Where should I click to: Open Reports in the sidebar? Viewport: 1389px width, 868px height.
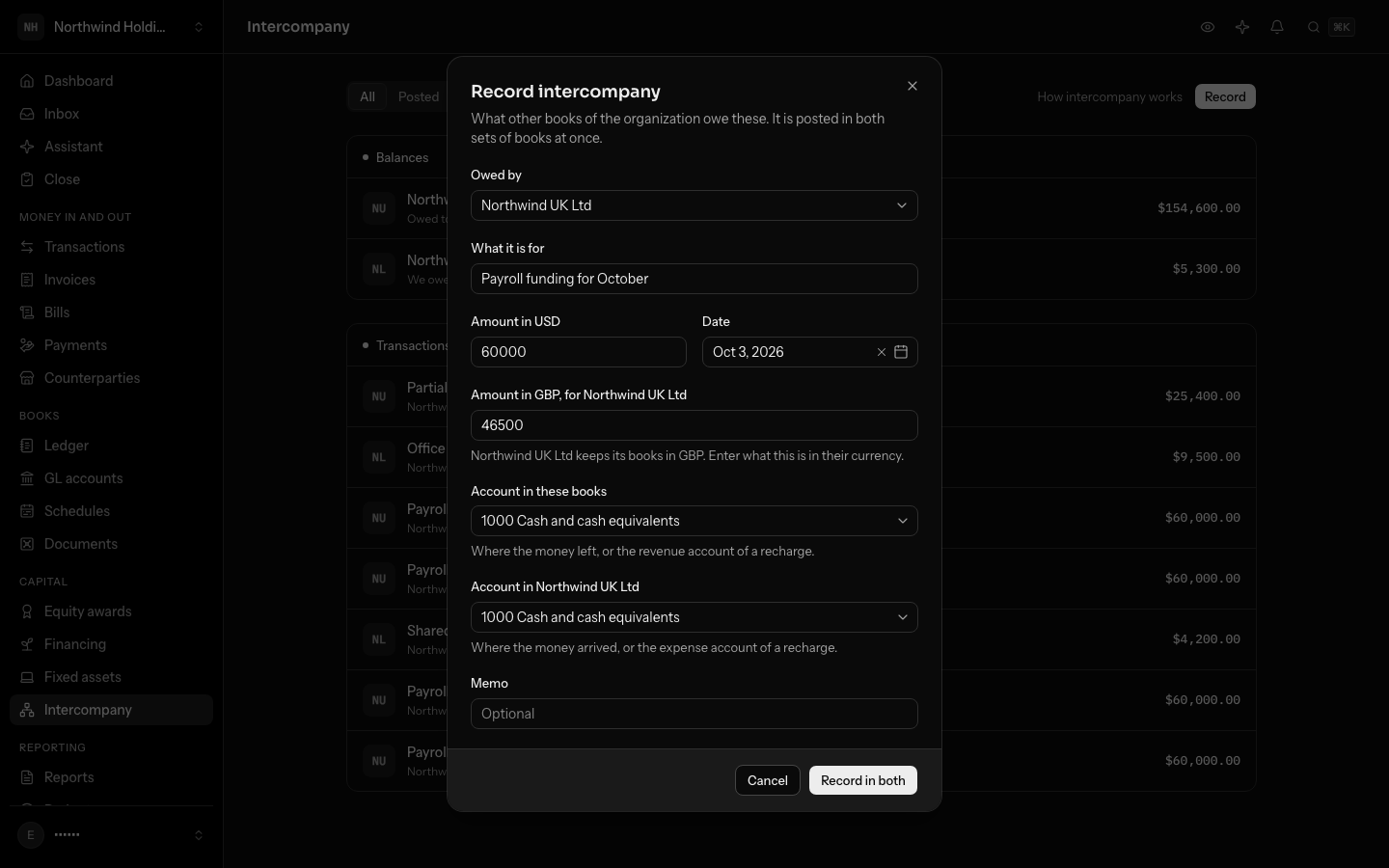click(x=111, y=777)
